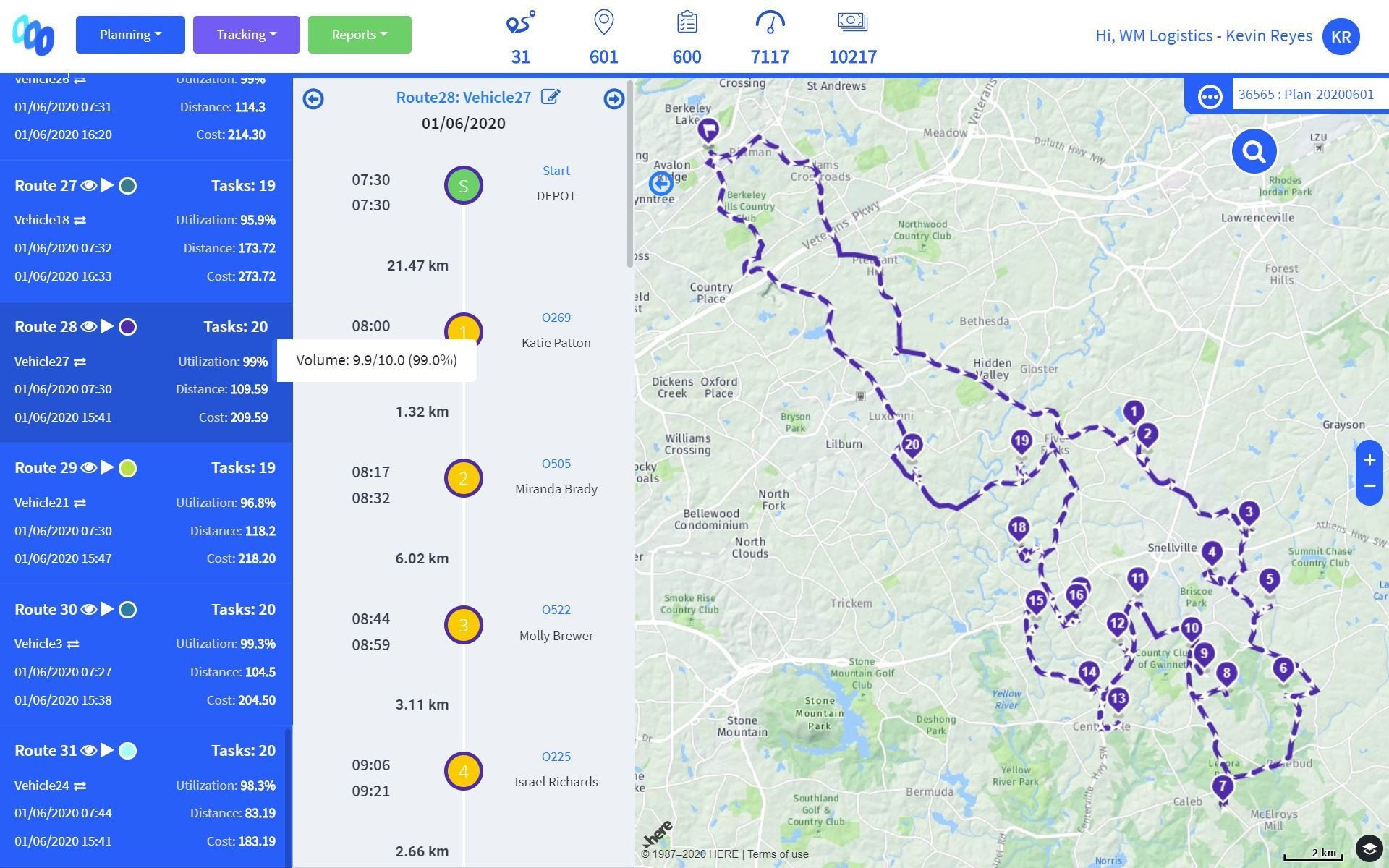Screen dimensions: 1389x868
Task: Go to next route with right arrow
Action: click(613, 99)
